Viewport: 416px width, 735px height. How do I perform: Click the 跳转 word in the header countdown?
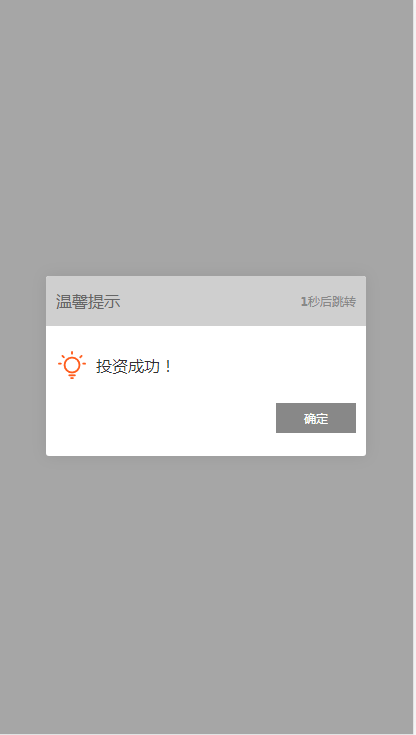(x=344, y=301)
